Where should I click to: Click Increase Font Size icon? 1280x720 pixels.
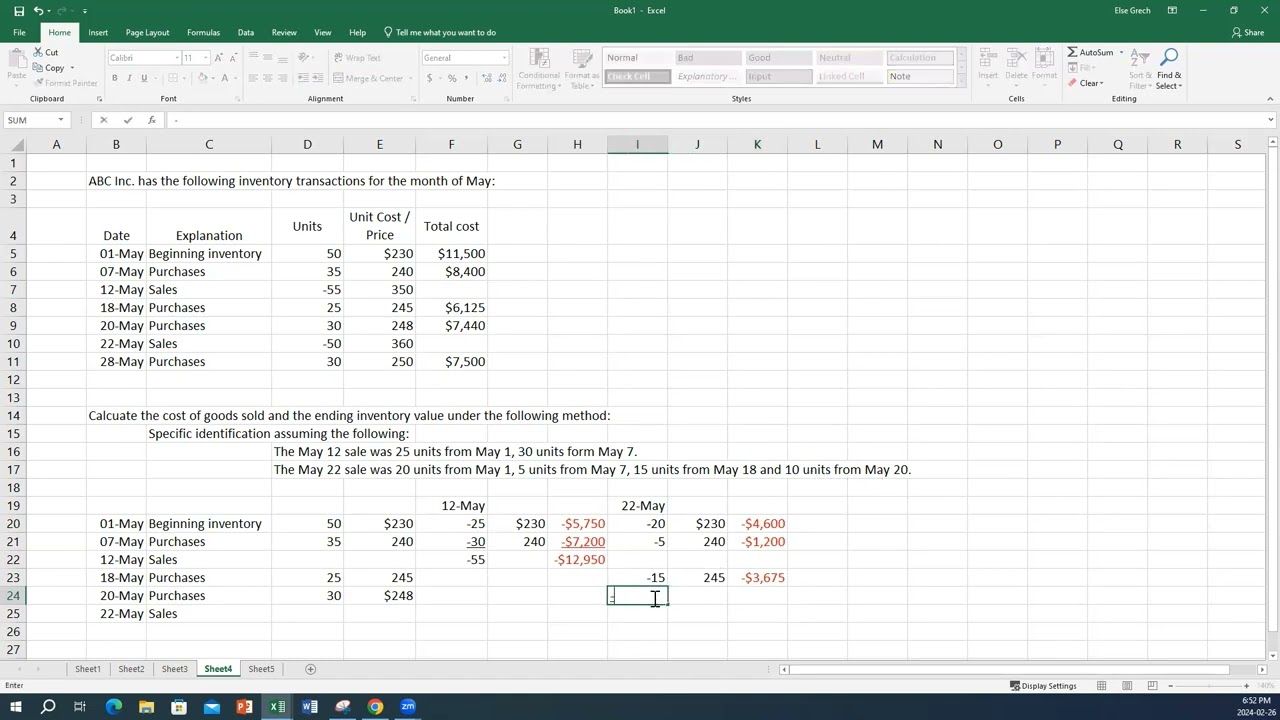[218, 58]
